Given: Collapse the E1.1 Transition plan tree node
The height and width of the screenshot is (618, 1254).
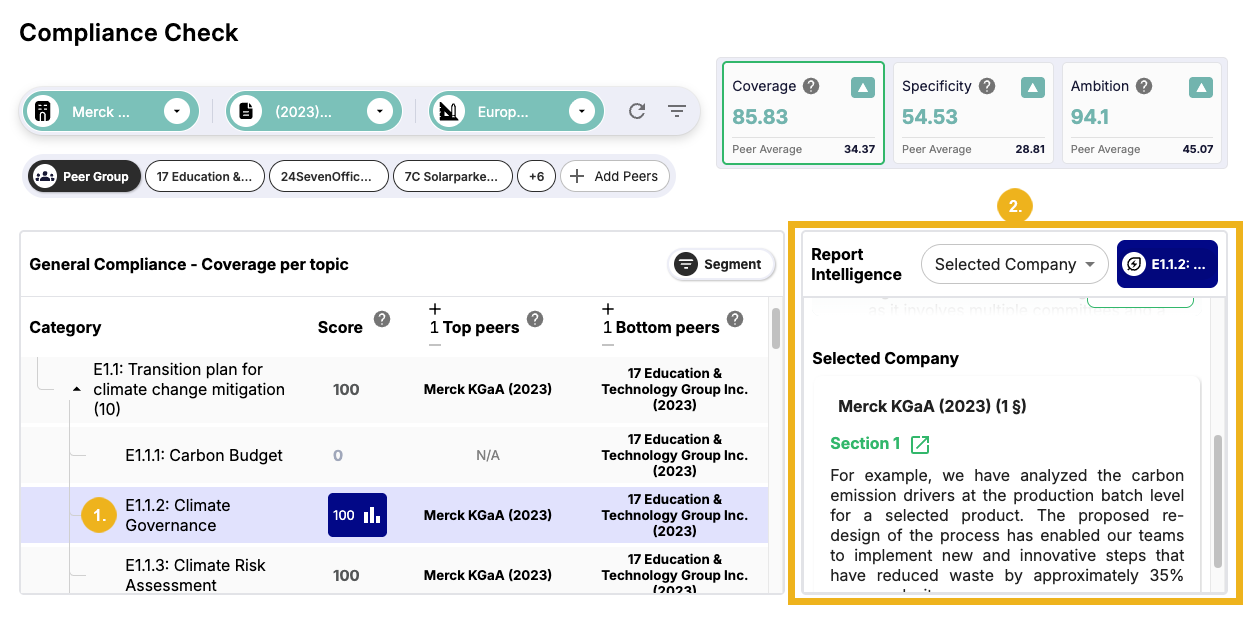Looking at the screenshot, I should click(x=77, y=389).
